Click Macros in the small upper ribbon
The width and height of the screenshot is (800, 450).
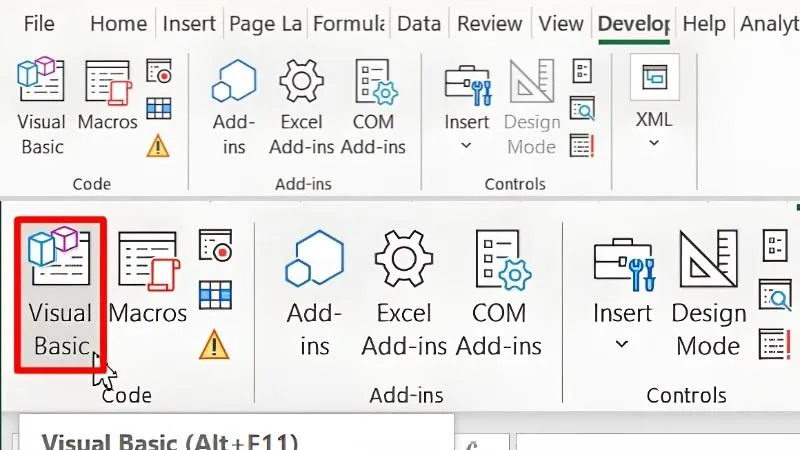click(108, 96)
